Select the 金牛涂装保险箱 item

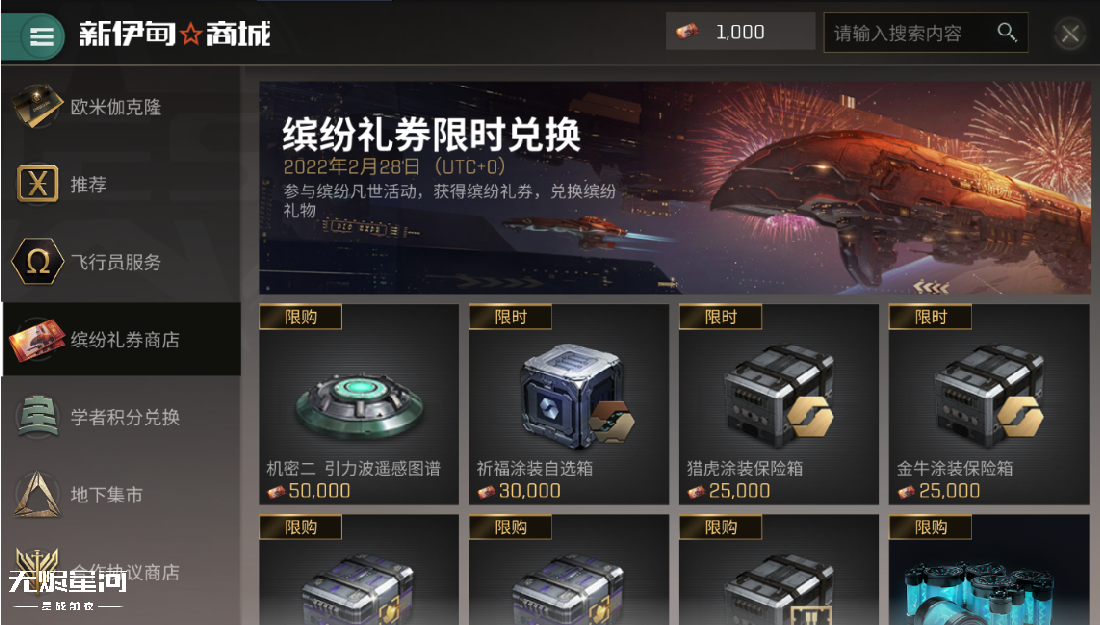(988, 404)
